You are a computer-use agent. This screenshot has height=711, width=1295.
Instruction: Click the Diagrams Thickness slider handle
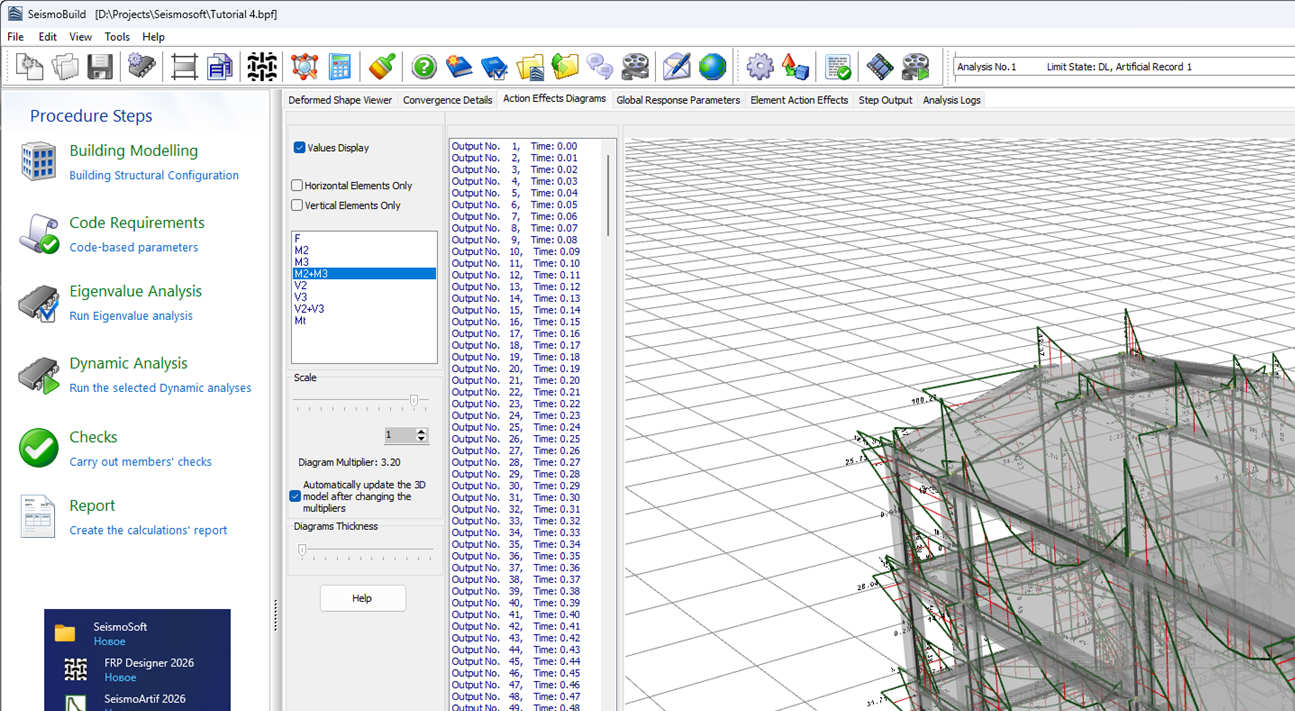click(x=302, y=550)
